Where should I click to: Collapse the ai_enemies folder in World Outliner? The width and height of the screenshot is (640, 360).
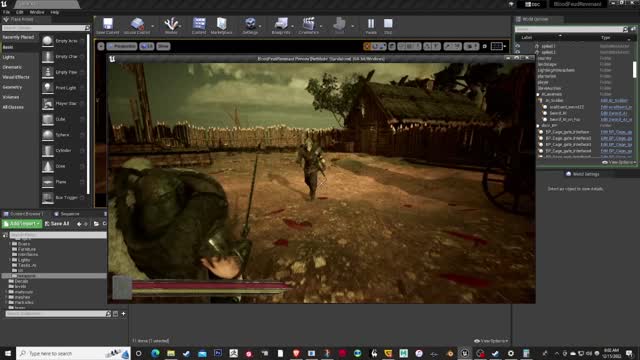click(x=538, y=94)
